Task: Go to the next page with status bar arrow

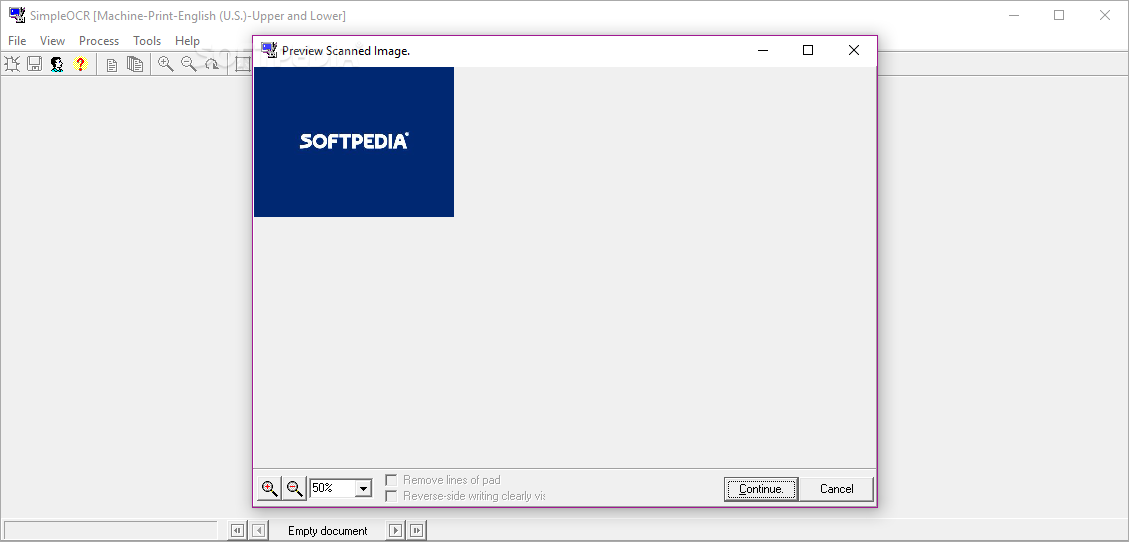Action: (395, 530)
